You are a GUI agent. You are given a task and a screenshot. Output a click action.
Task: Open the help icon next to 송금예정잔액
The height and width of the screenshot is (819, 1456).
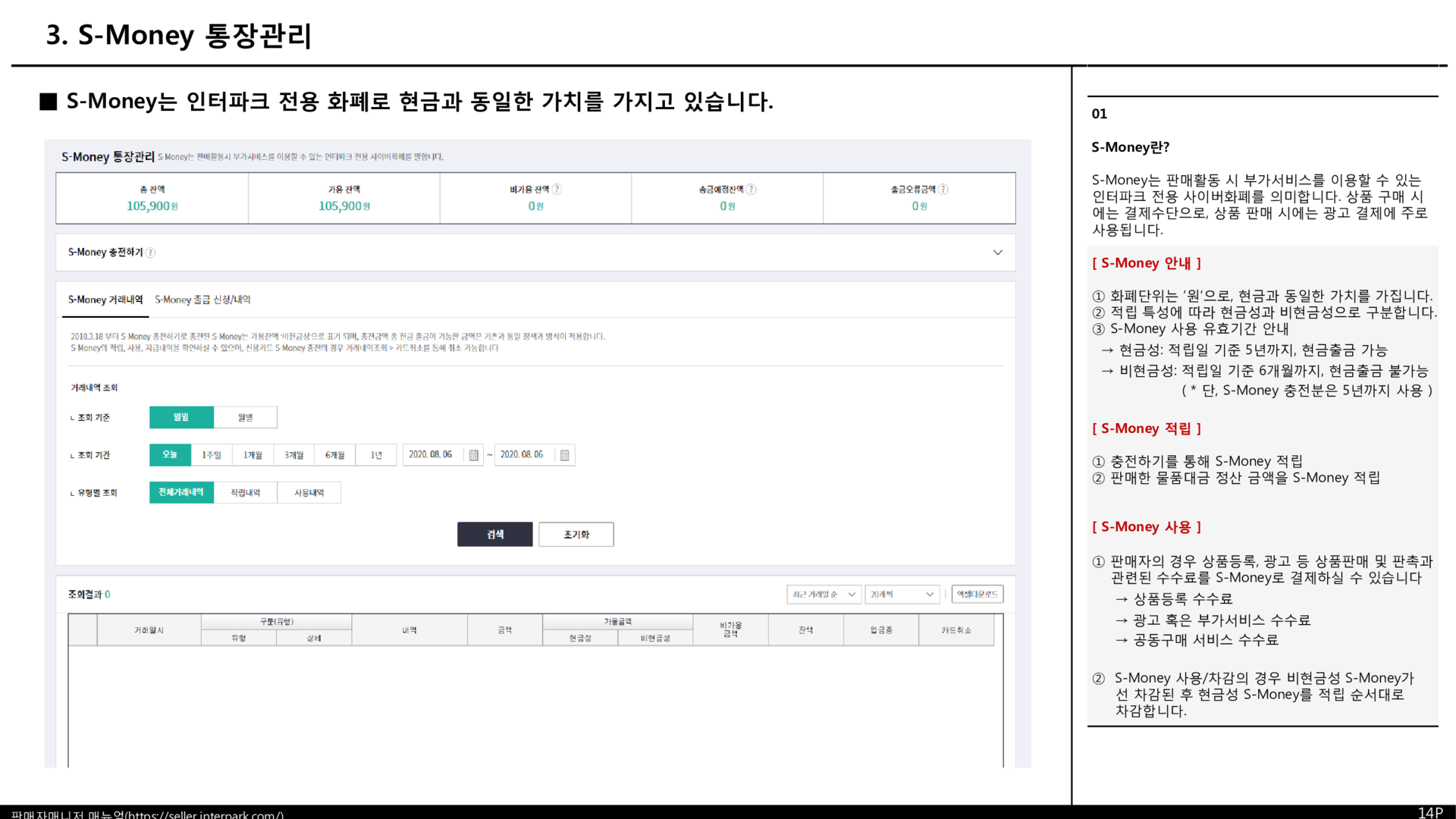tap(751, 190)
